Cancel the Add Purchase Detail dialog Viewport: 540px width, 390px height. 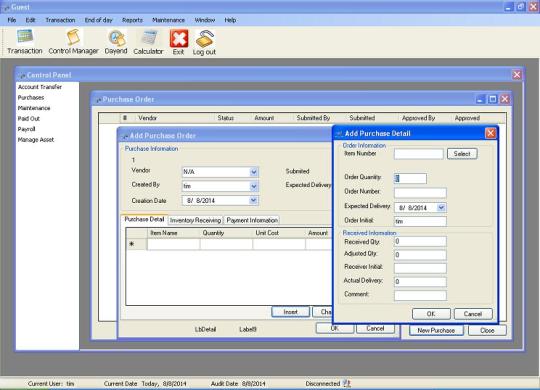[472, 314]
